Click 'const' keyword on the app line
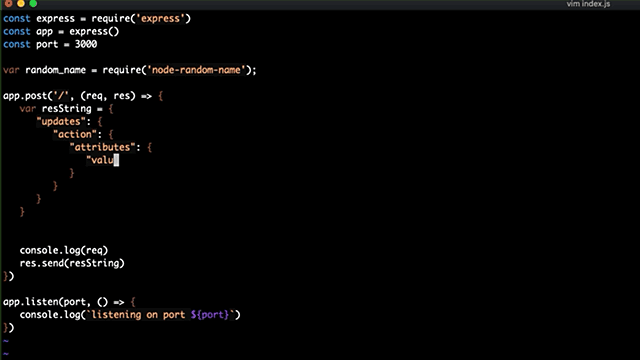This screenshot has height=360, width=640. click(x=17, y=31)
